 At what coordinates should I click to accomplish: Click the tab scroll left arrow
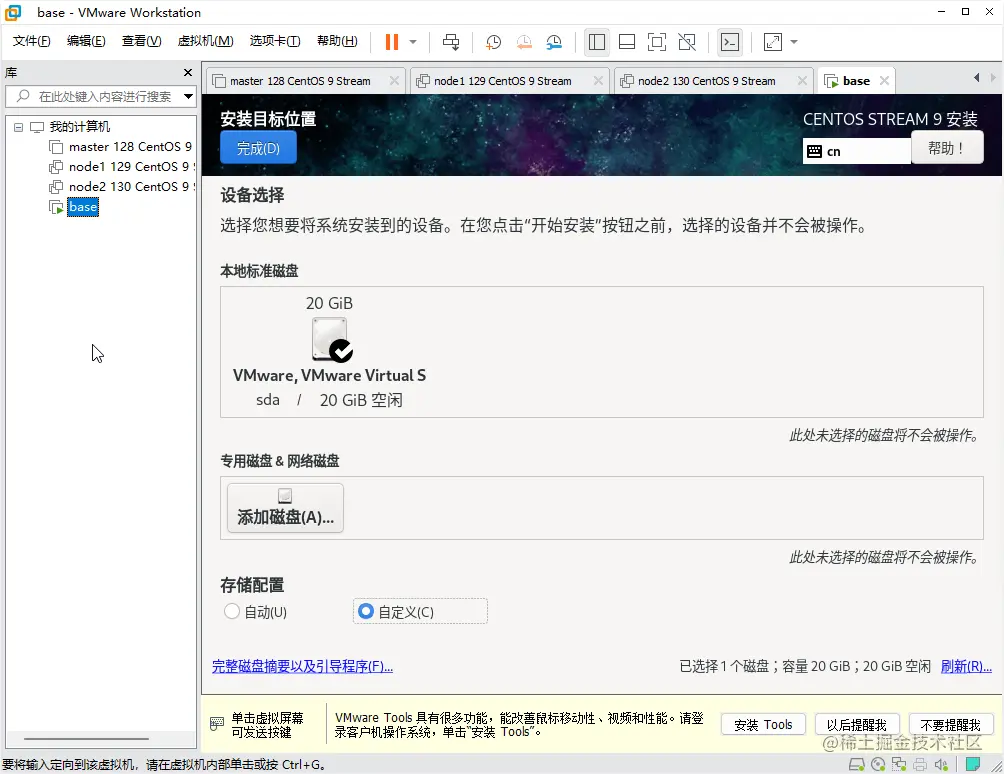[x=976, y=77]
